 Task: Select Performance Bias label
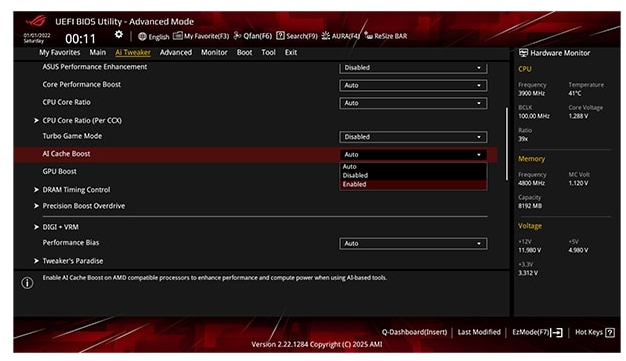click(x=71, y=243)
